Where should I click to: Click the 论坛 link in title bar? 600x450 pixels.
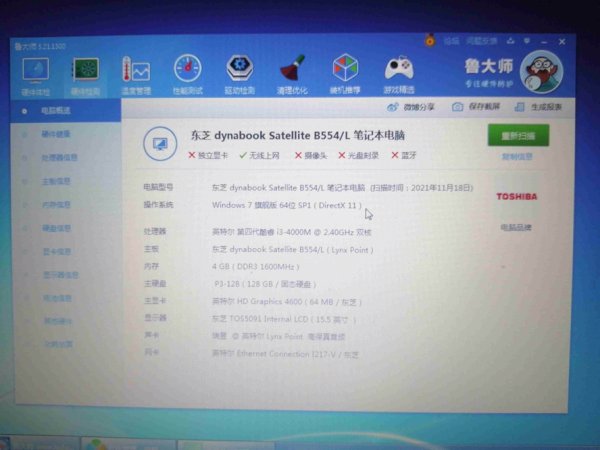(451, 41)
